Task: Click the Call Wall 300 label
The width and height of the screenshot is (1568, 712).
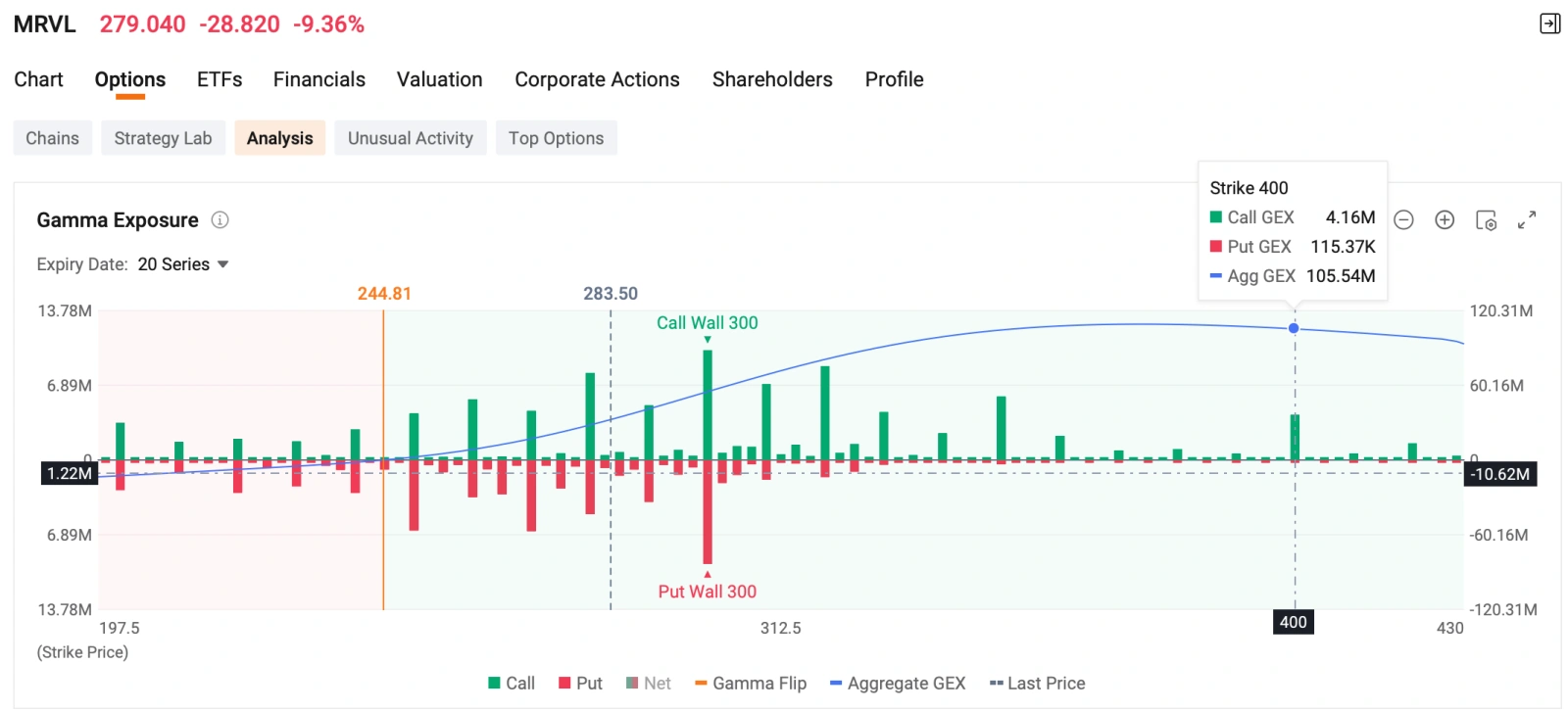Action: pyautogui.click(x=707, y=323)
